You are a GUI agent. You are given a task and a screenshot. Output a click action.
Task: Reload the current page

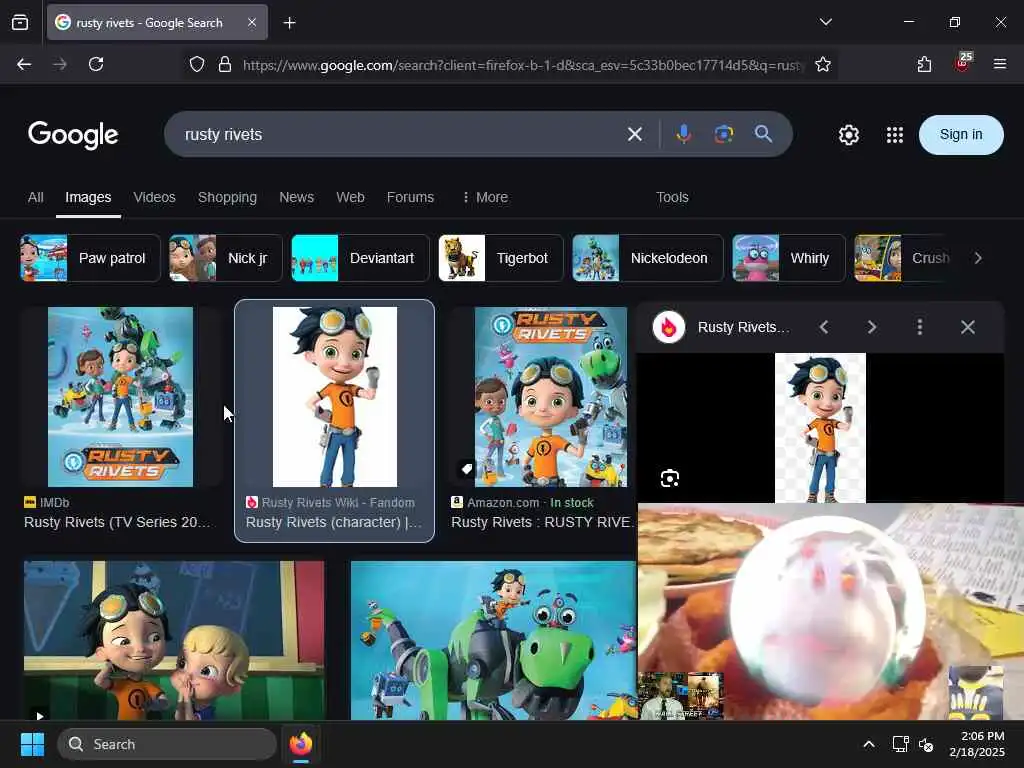tap(96, 64)
